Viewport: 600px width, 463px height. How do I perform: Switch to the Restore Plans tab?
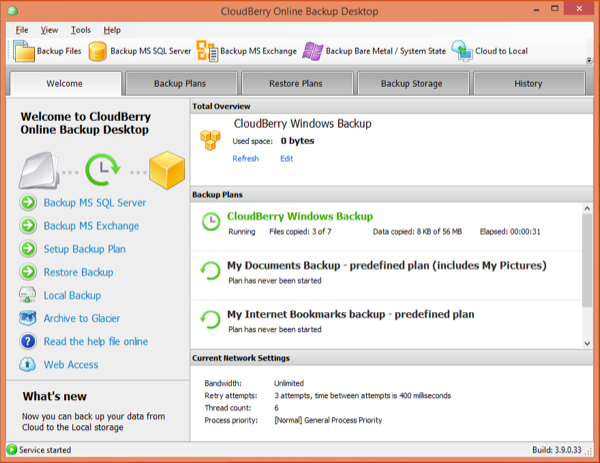296,83
